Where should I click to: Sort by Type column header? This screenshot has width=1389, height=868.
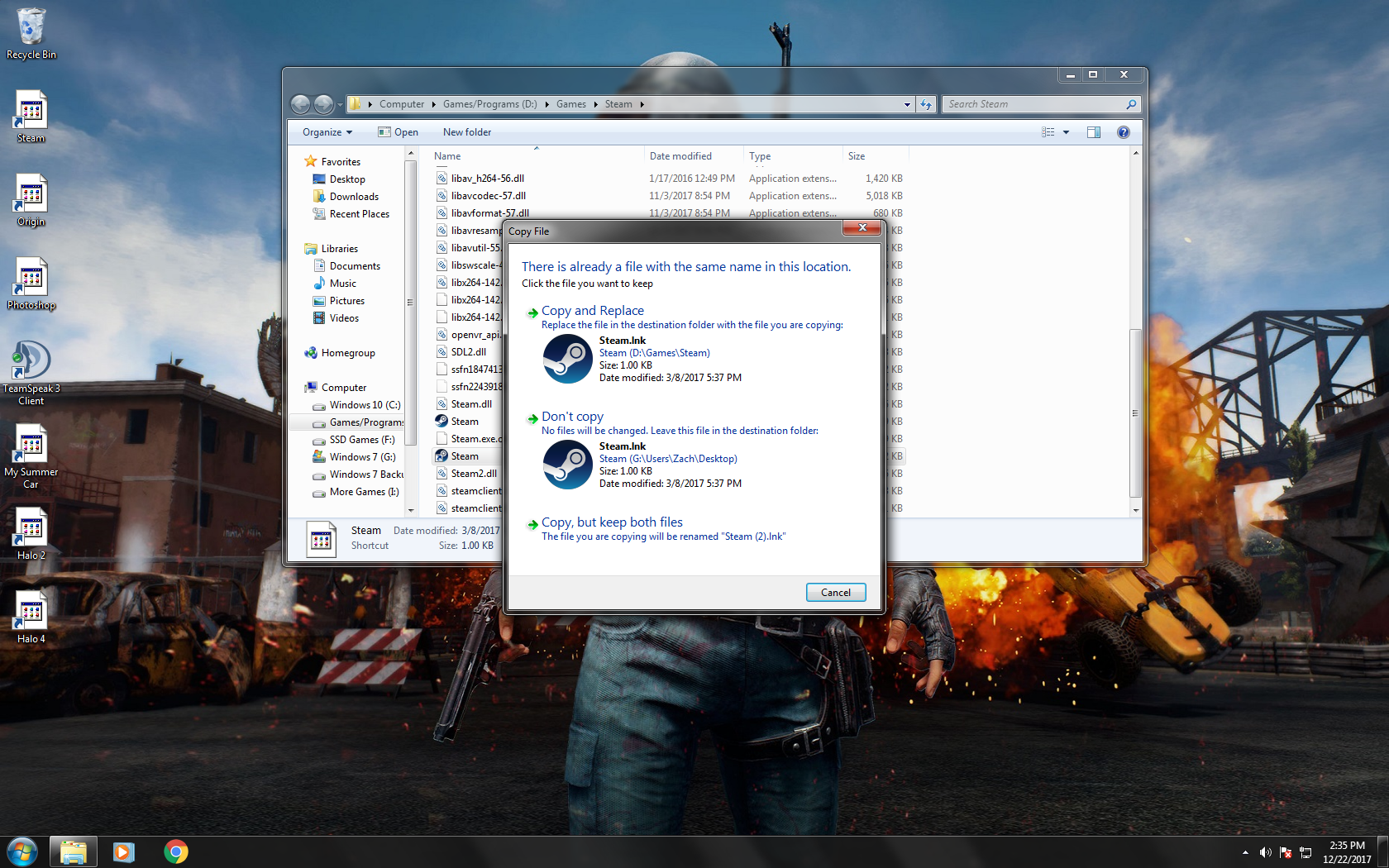[793, 156]
